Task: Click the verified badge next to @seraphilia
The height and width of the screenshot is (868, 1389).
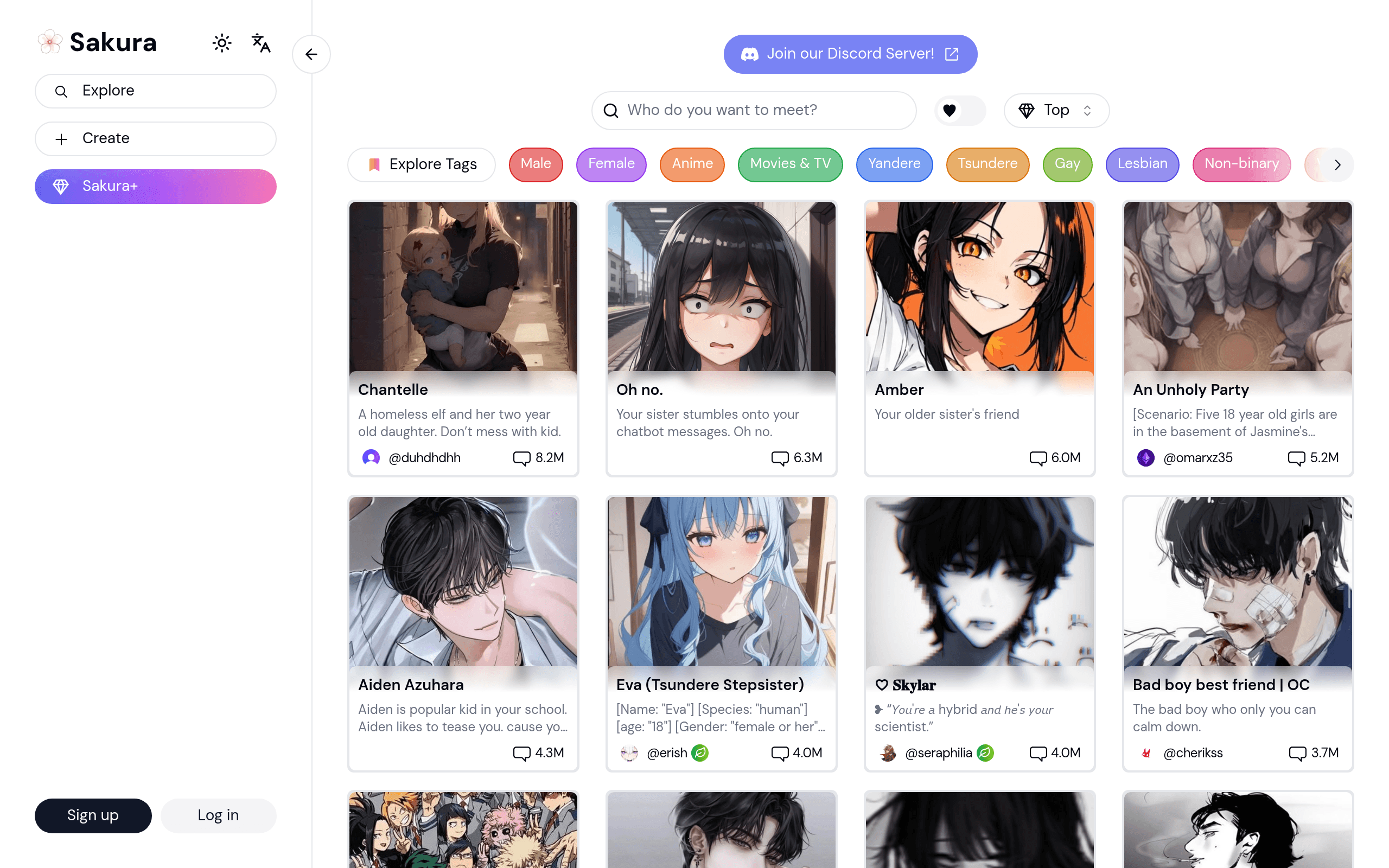Action: pos(985,752)
